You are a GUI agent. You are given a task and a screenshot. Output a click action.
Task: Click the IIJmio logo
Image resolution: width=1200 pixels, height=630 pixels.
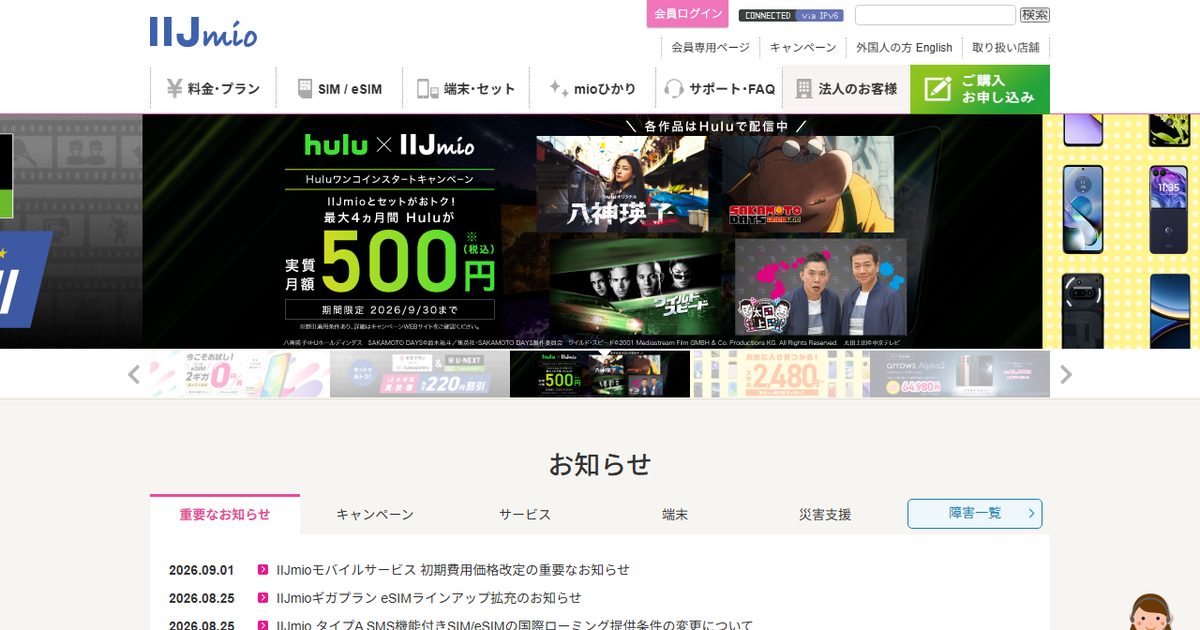tap(203, 32)
